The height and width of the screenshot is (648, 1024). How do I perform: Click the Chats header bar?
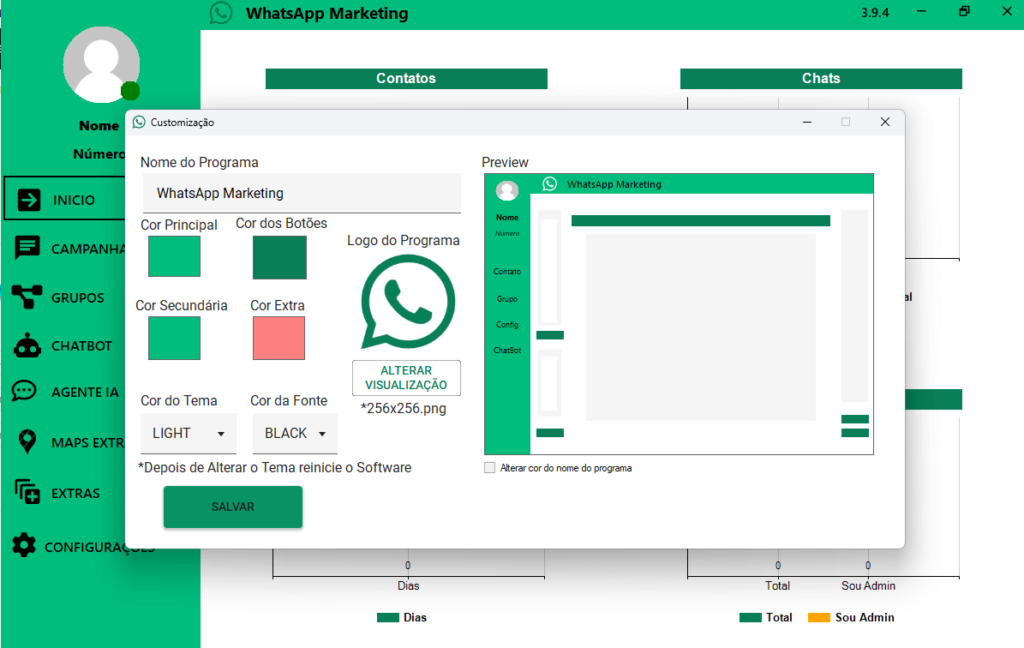(821, 78)
